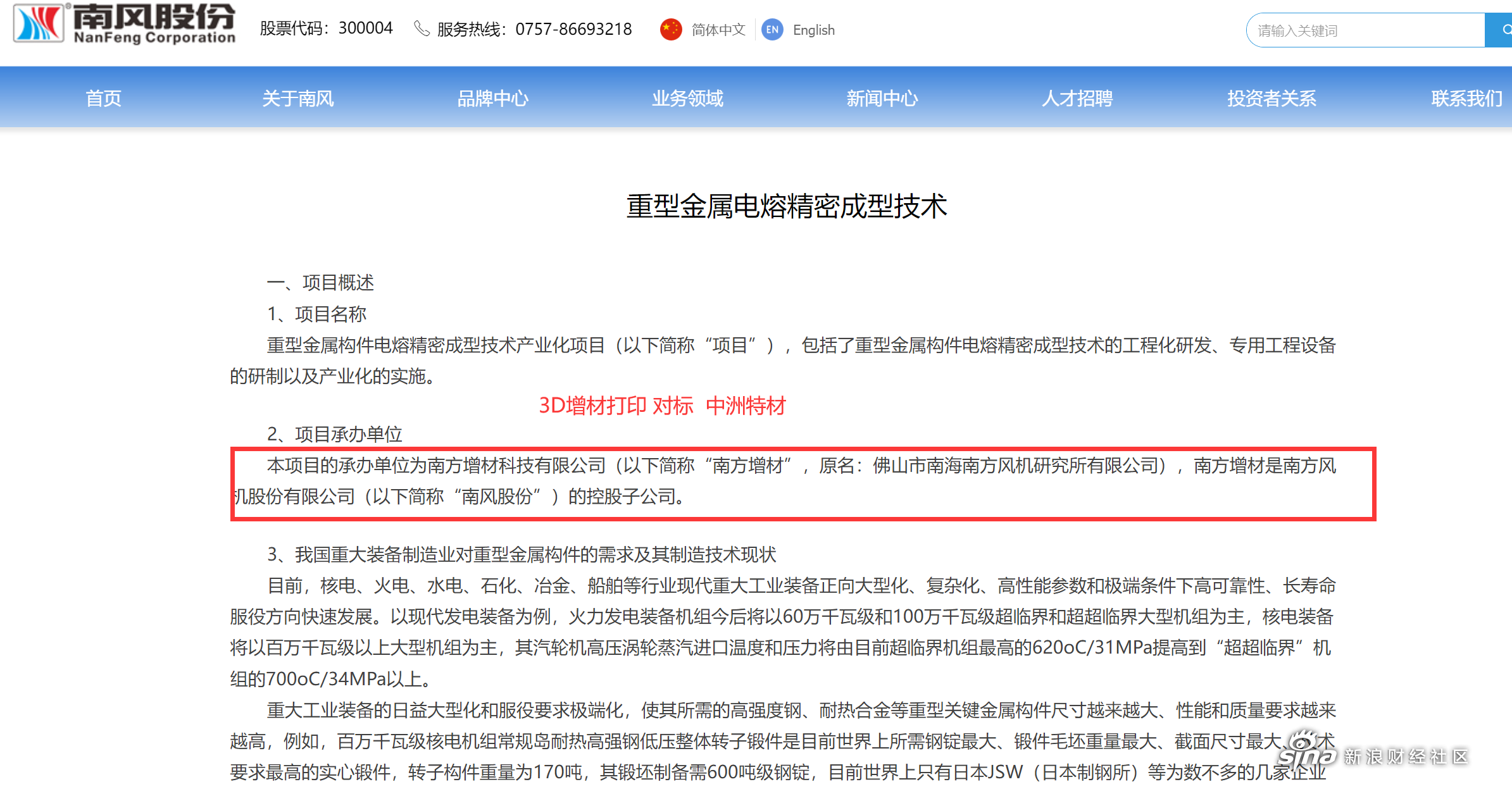Open the 新闻中心 menu
Image resolution: width=1512 pixels, height=789 pixels.
(x=882, y=98)
